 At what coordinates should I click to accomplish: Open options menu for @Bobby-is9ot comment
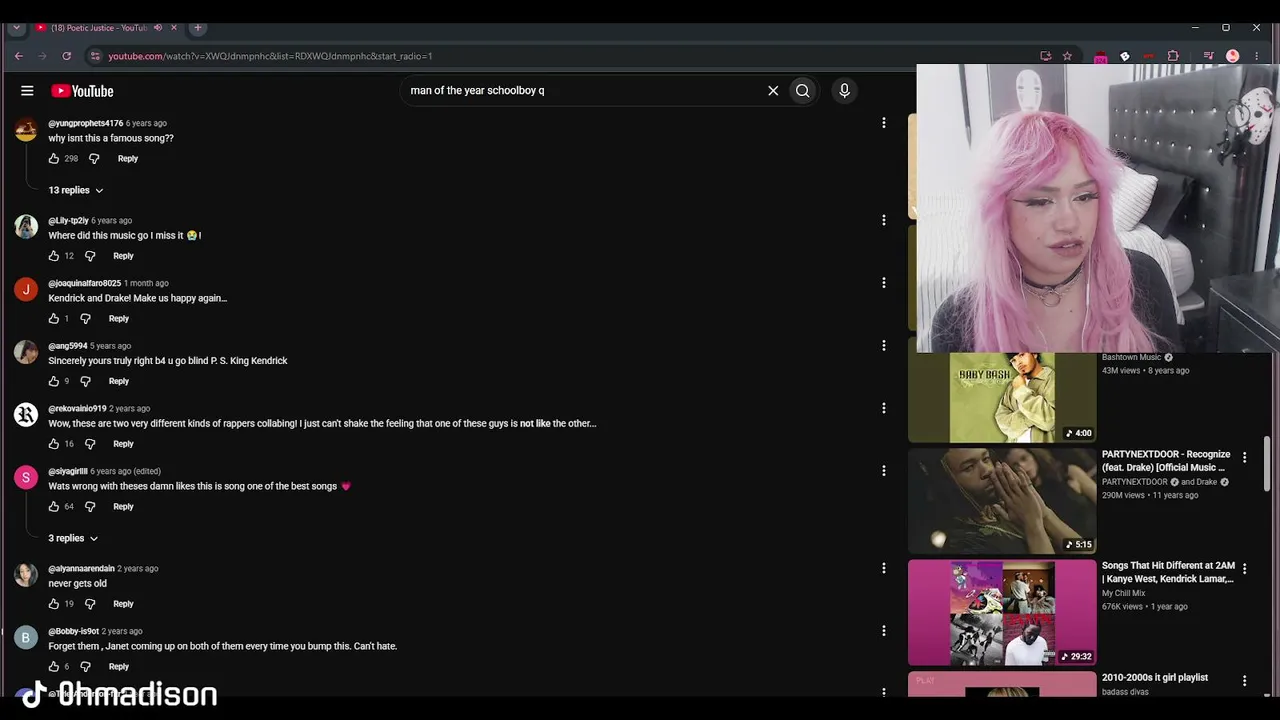pos(883,631)
